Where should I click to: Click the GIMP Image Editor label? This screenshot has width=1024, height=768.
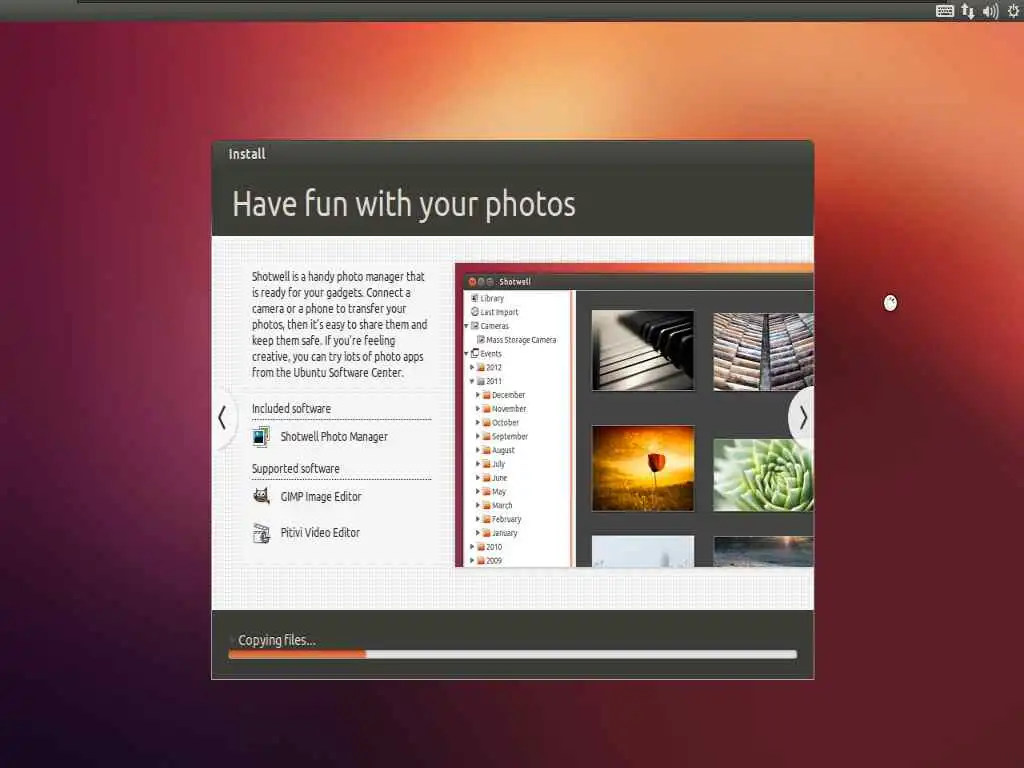tap(321, 496)
